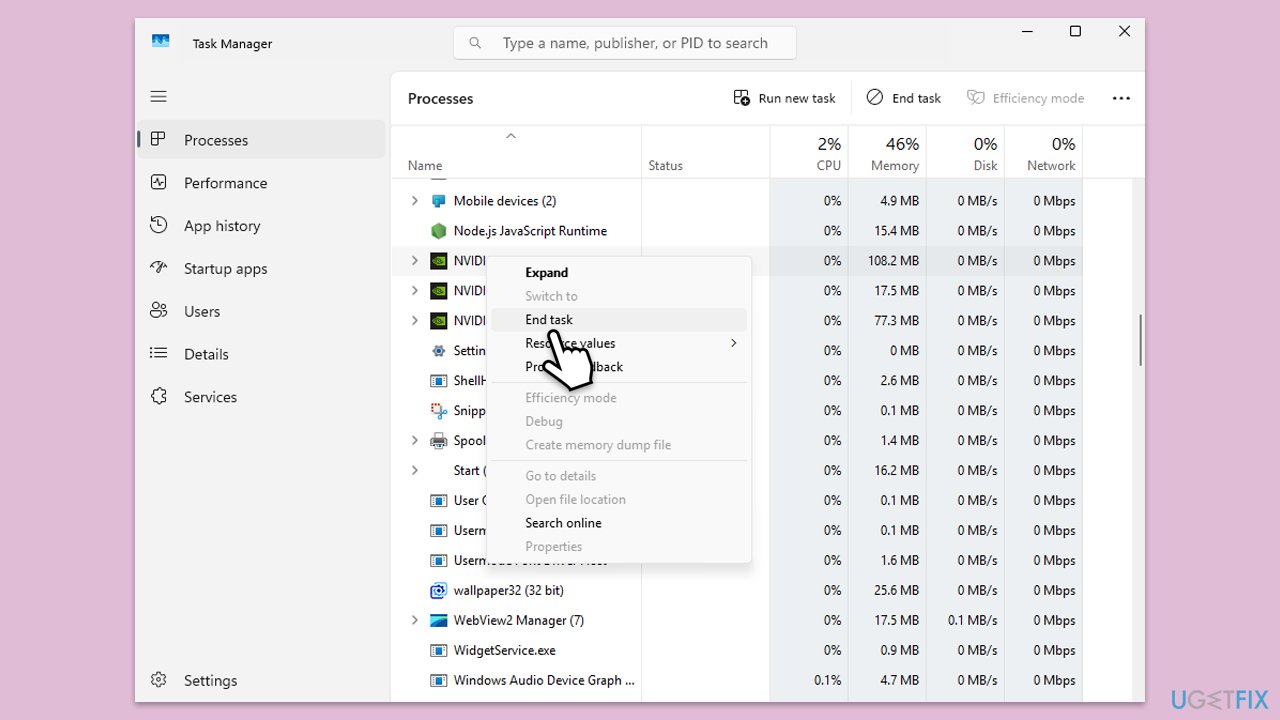Choose Expand in the context menu
This screenshot has height=720, width=1280.
click(619, 272)
